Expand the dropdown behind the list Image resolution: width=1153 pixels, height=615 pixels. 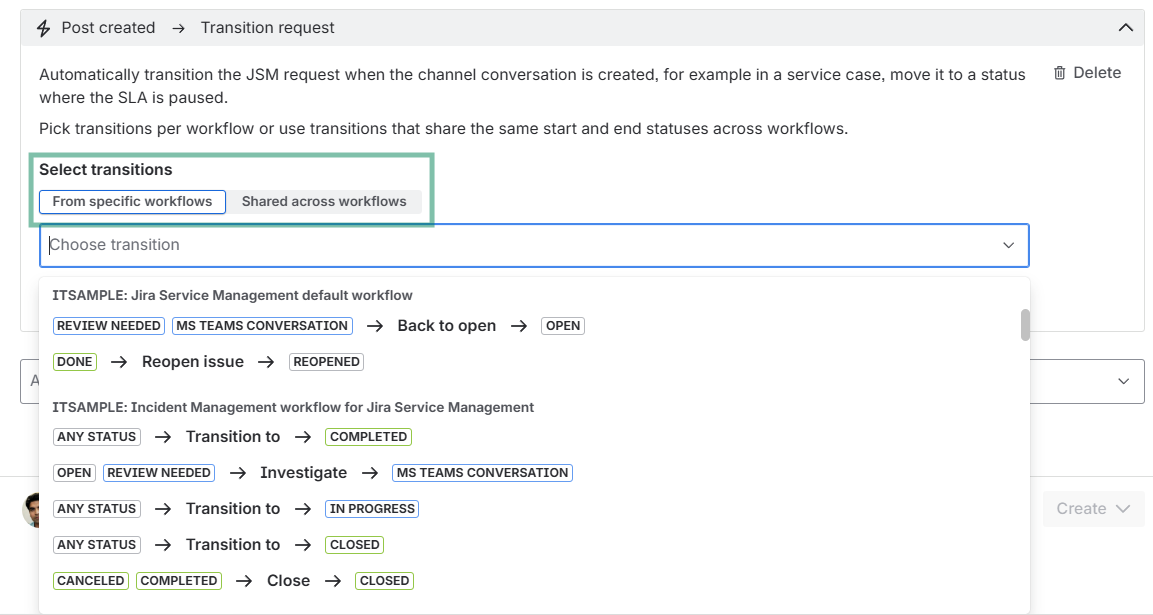pyautogui.click(x=1123, y=381)
